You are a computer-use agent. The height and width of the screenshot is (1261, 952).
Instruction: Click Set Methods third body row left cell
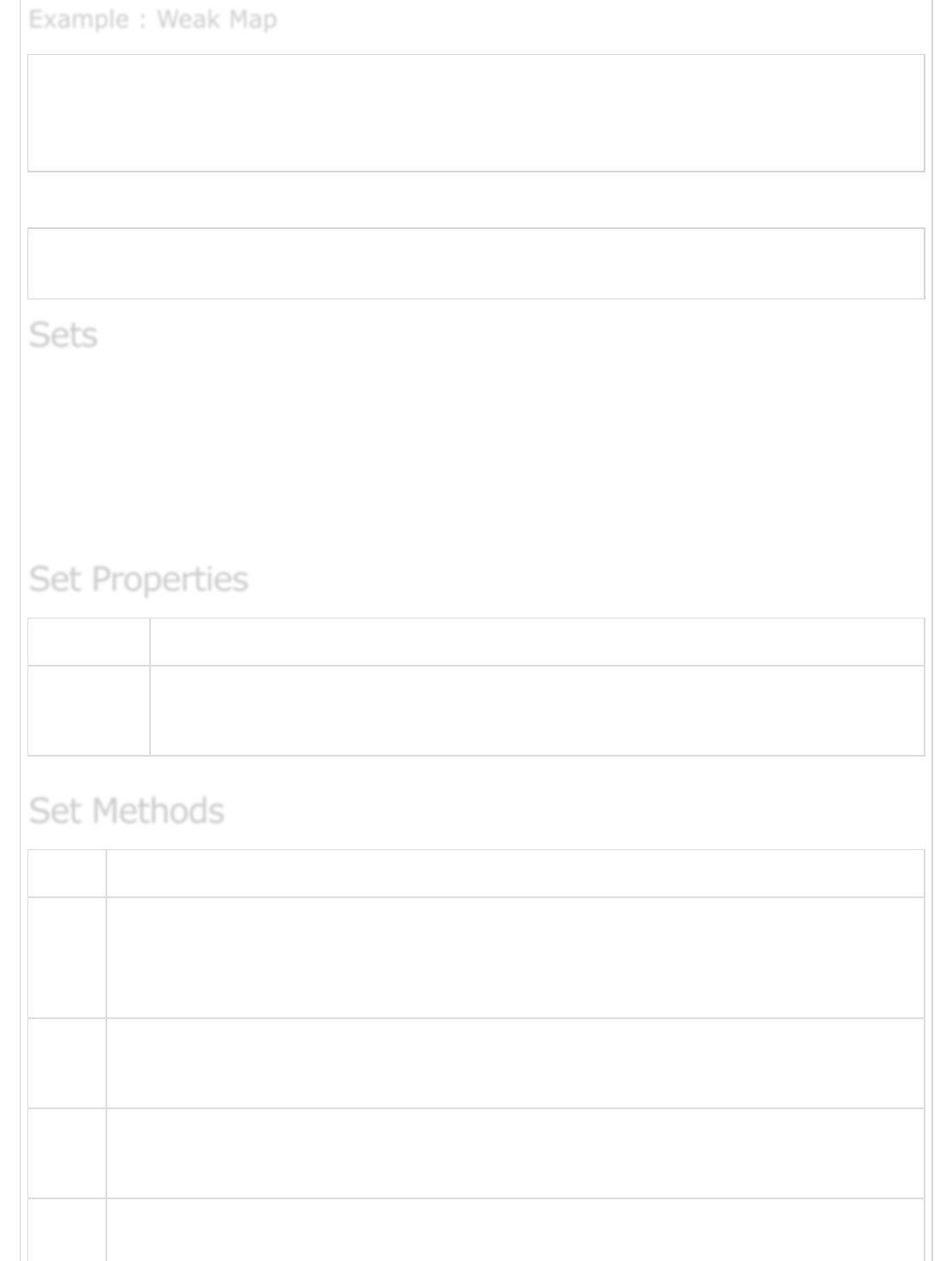click(x=67, y=1154)
